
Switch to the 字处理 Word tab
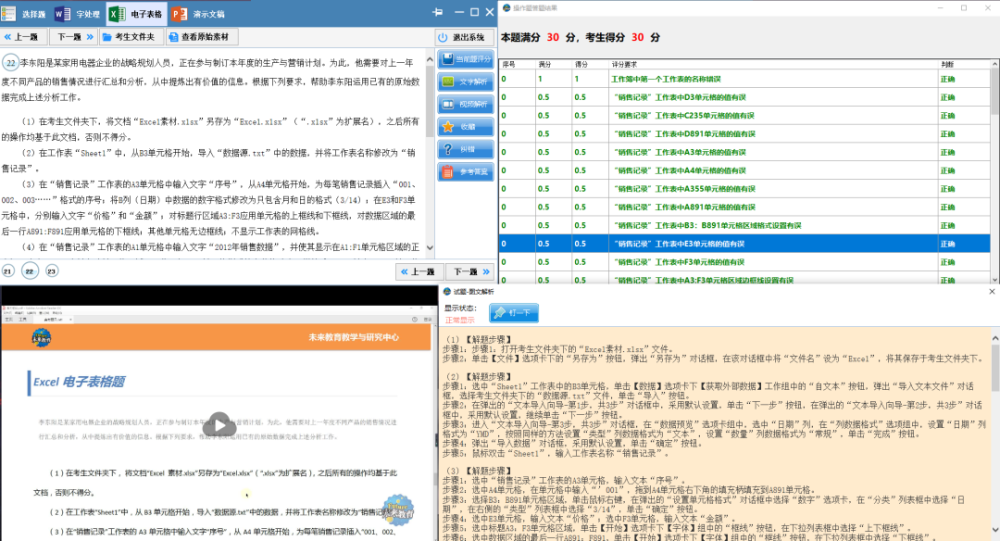(78, 13)
